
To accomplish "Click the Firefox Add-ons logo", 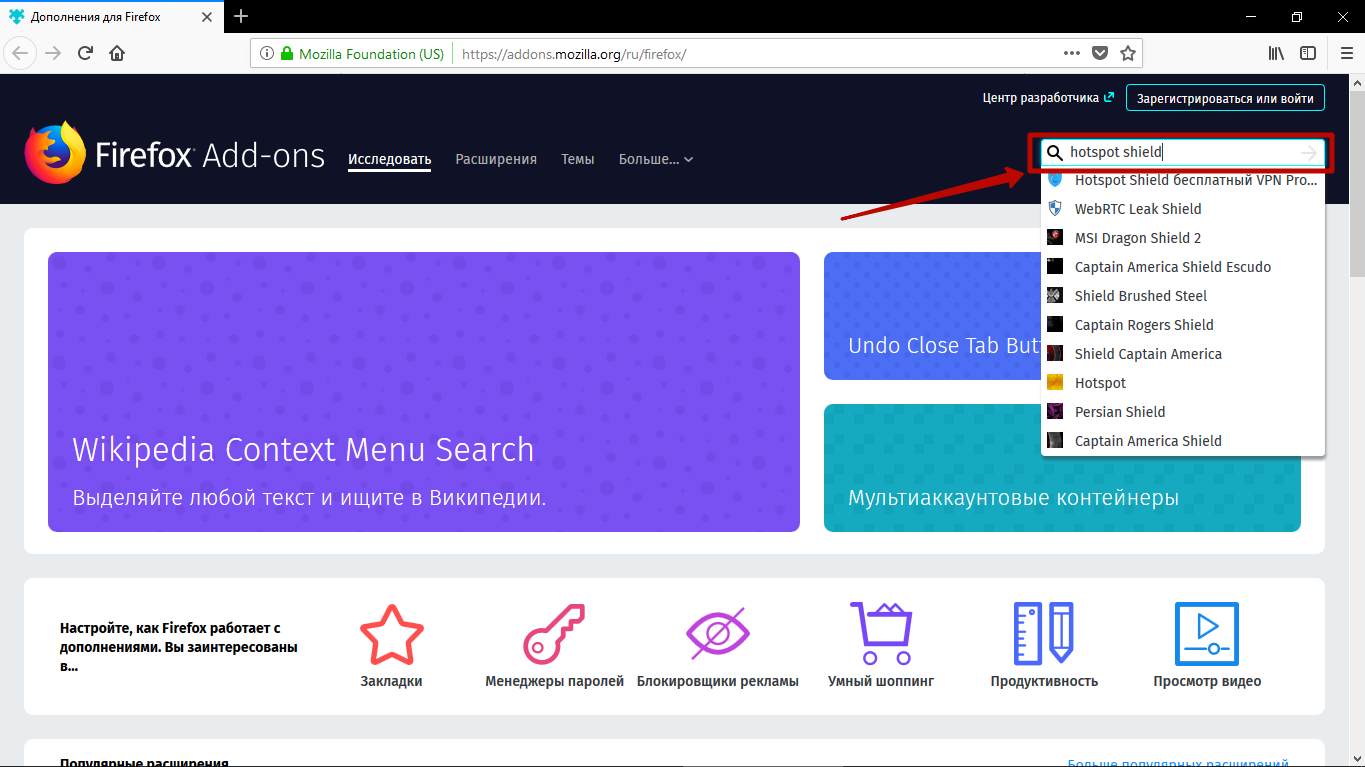I will [x=175, y=153].
